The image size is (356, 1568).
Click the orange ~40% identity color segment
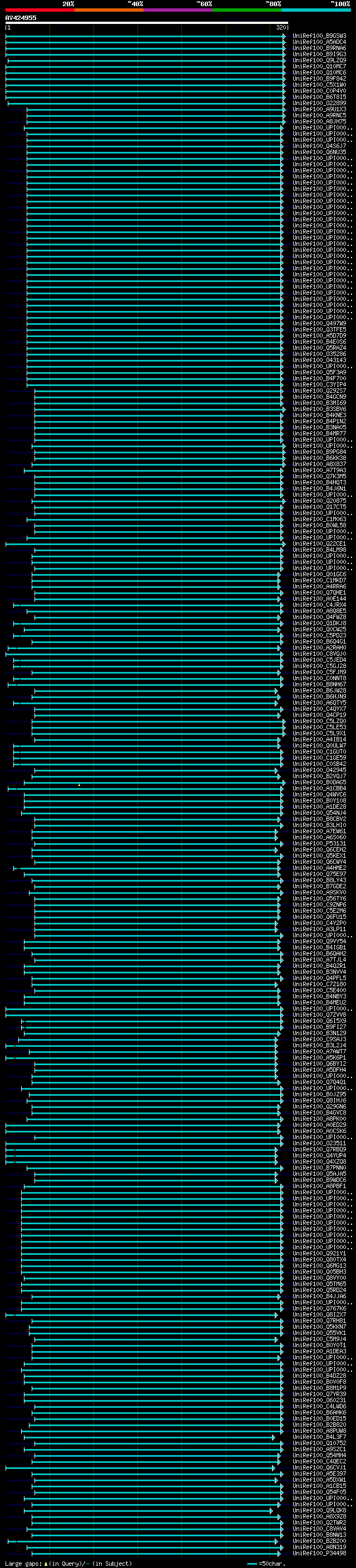pos(109,10)
